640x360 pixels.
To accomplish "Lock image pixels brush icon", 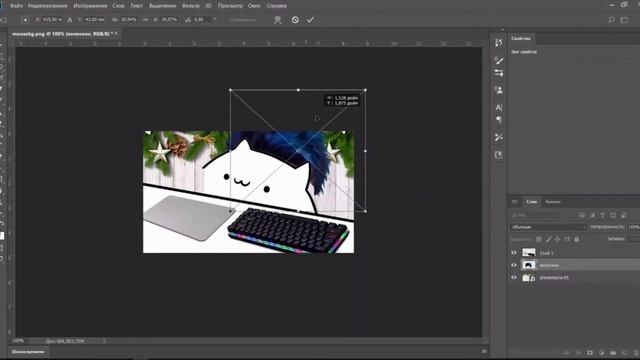I will (x=548, y=239).
